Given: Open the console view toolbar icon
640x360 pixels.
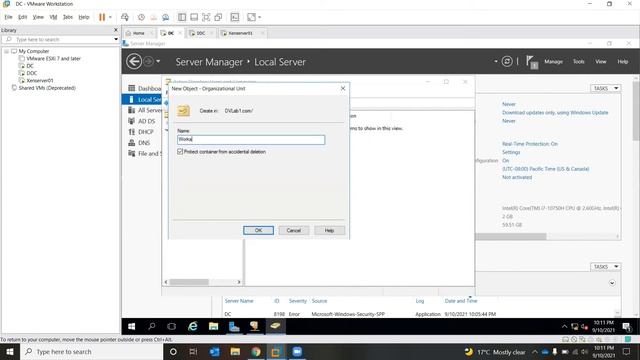Looking at the screenshot, I should 235,17.
